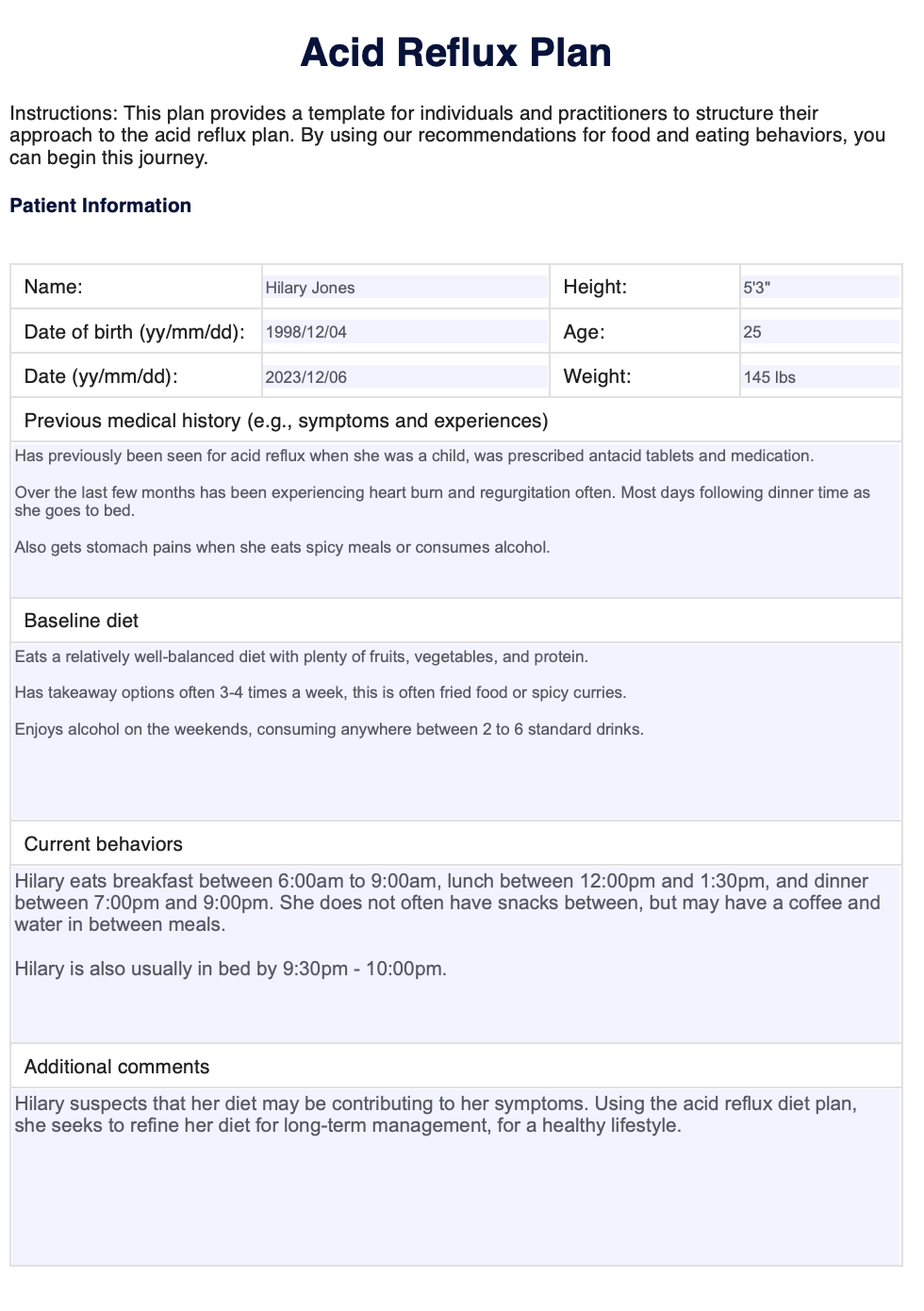Click the Acid Reflux Plan title

pyautogui.click(x=456, y=52)
